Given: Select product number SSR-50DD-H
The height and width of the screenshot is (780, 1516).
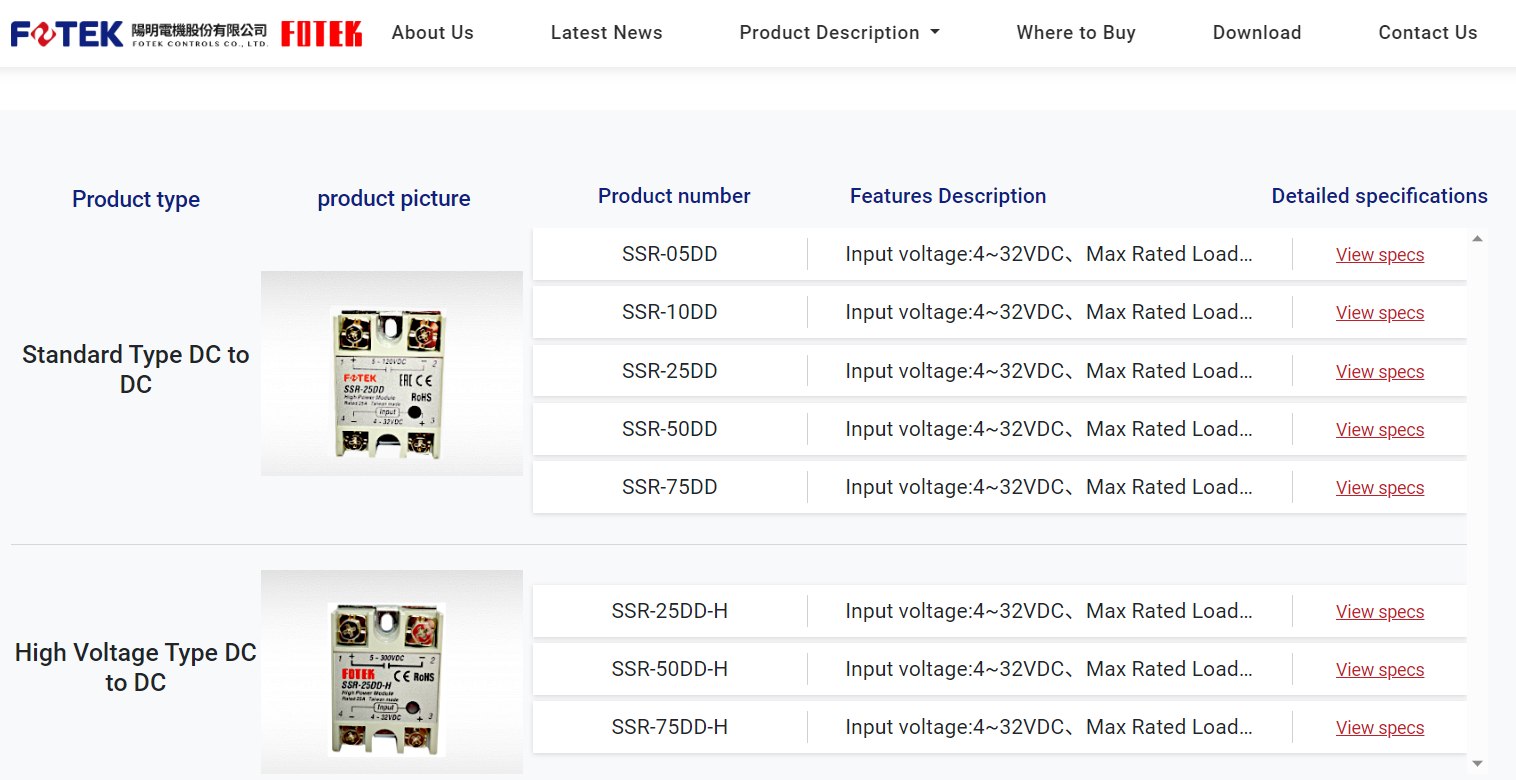Looking at the screenshot, I should 670,669.
